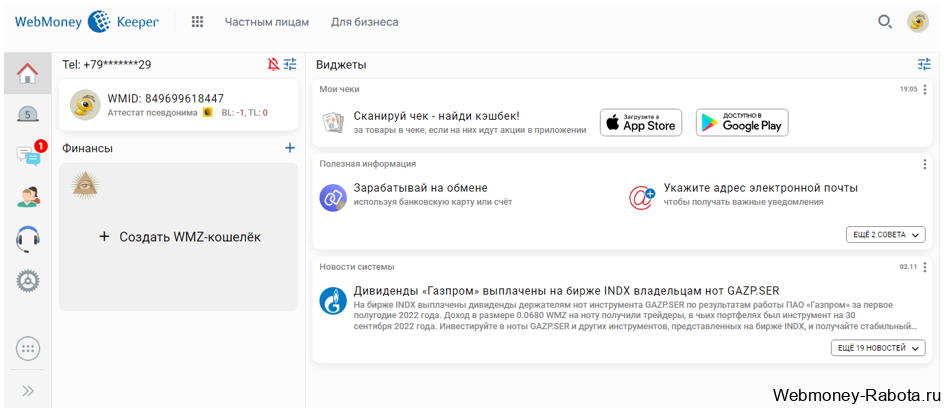Click the WebMoney Keeper logo
950x413 pixels.
point(87,22)
